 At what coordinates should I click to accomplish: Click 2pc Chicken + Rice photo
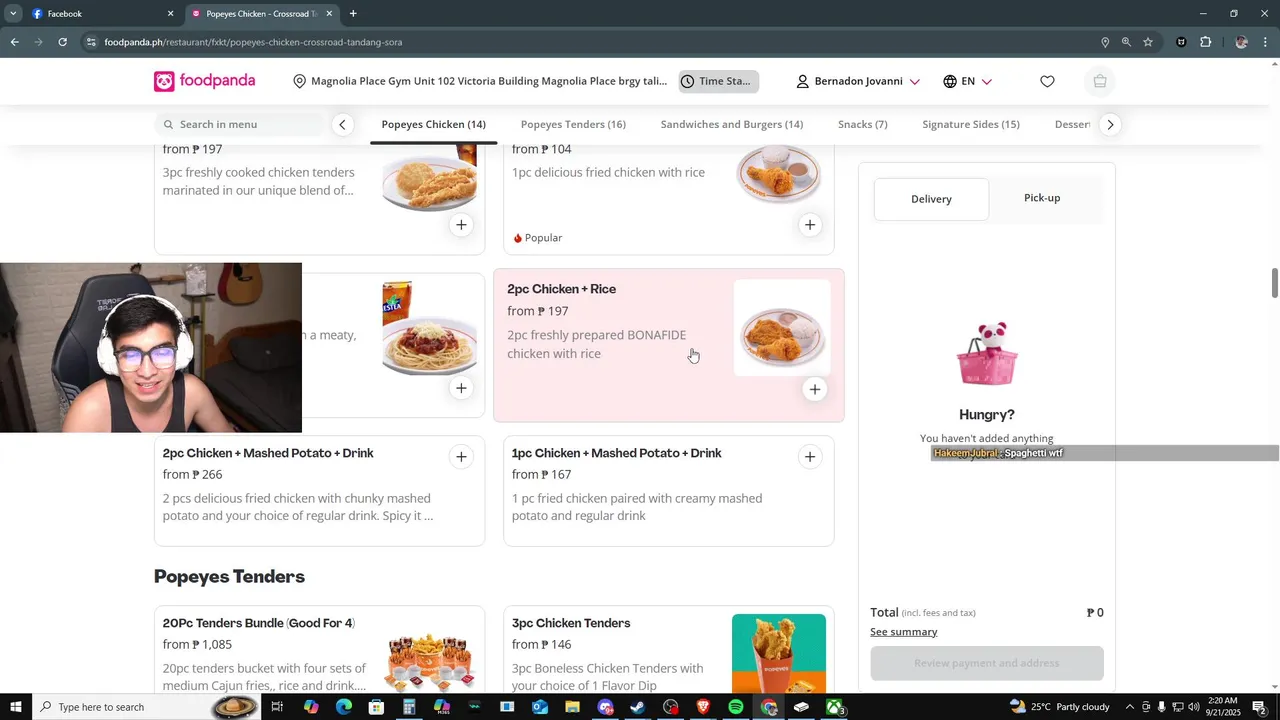[x=782, y=328]
